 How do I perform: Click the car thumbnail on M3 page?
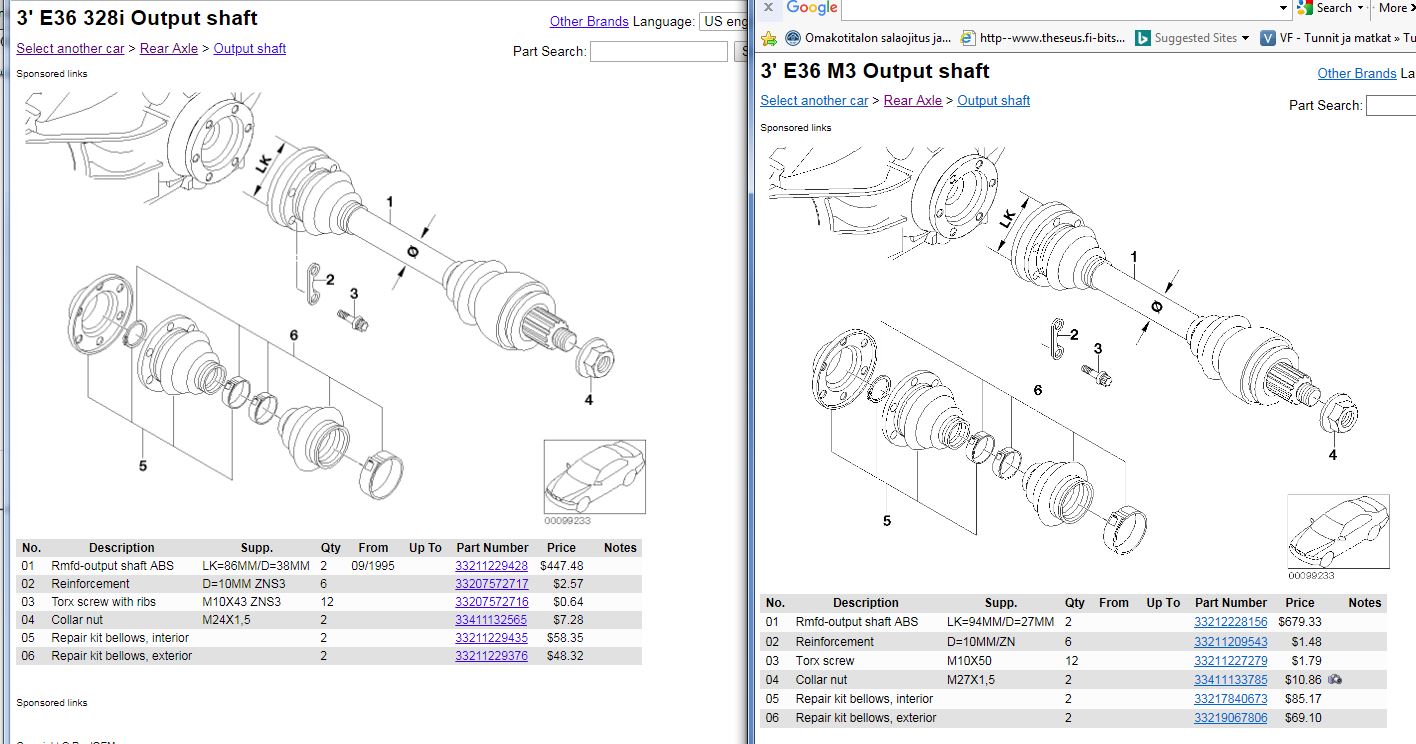pos(1337,531)
